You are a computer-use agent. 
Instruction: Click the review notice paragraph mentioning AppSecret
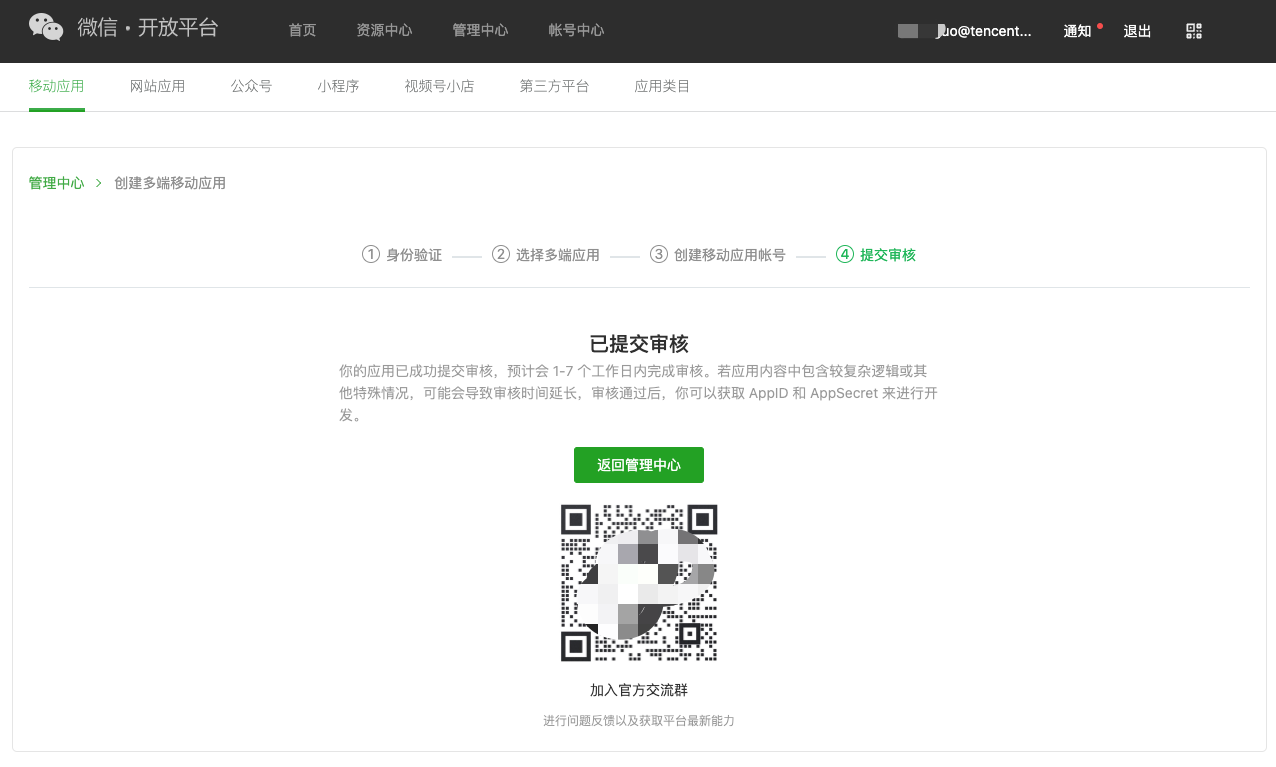tap(639, 393)
